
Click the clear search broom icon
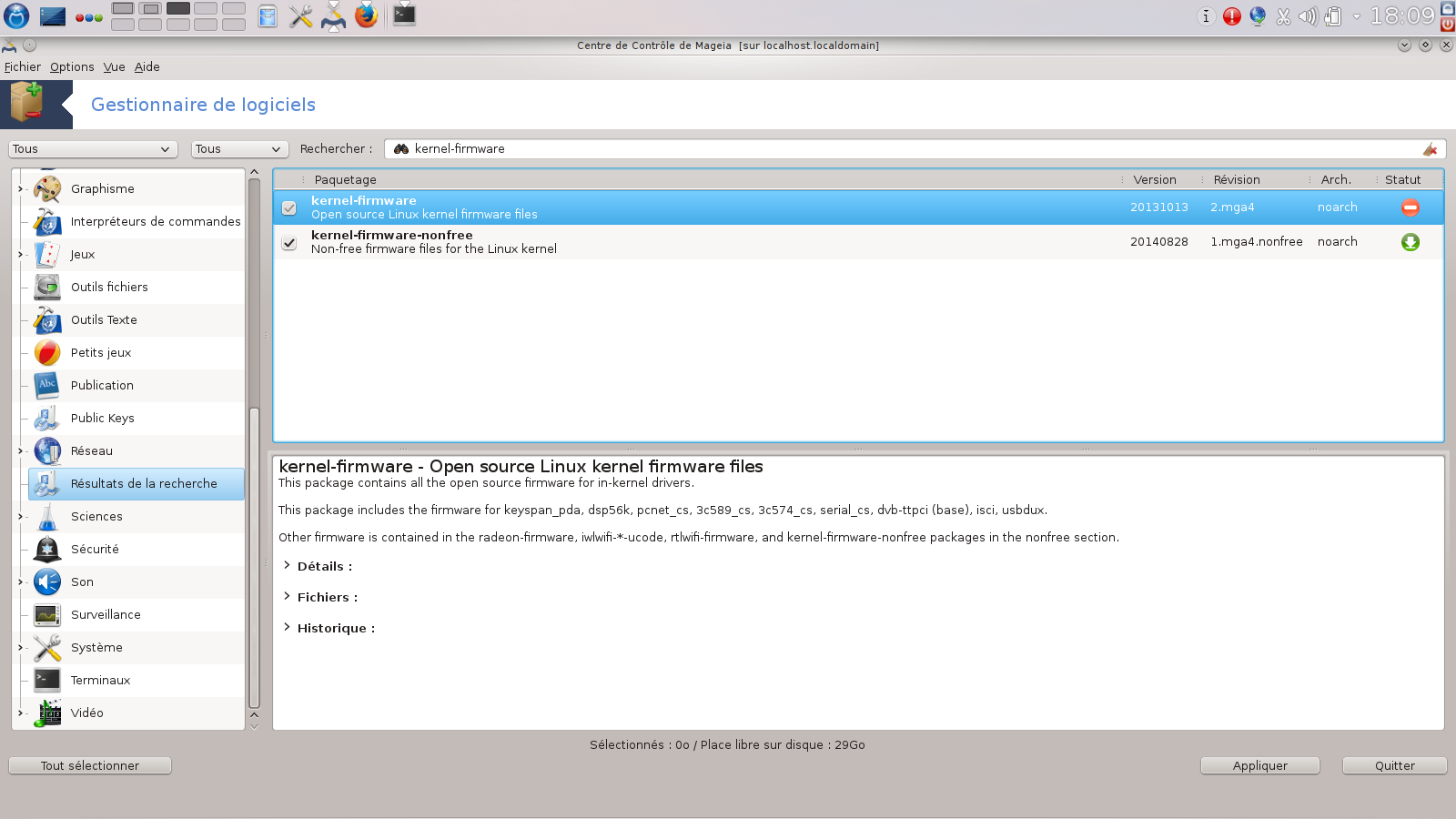point(1431,149)
